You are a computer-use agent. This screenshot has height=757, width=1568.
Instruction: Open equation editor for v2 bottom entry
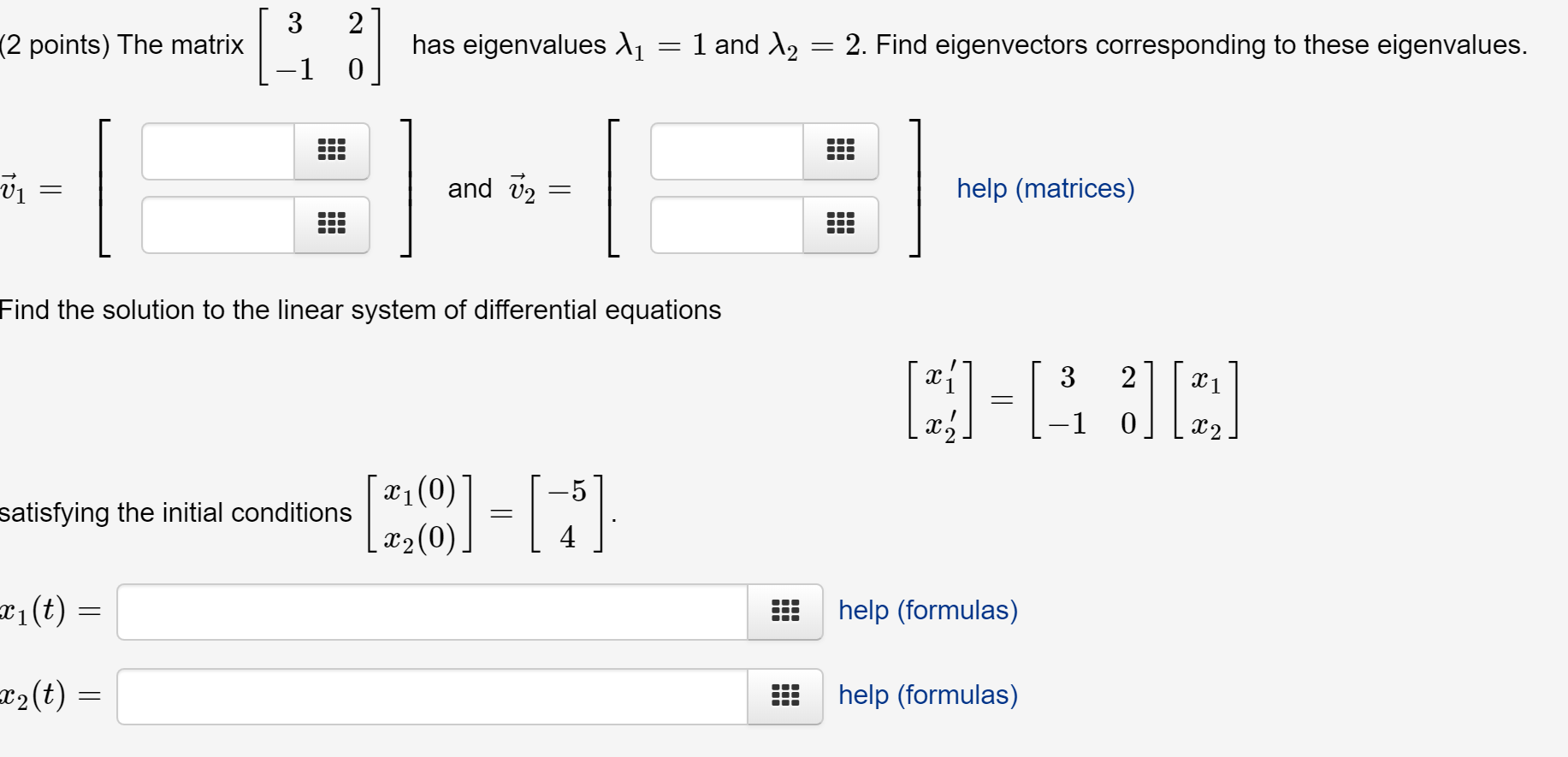(x=841, y=225)
